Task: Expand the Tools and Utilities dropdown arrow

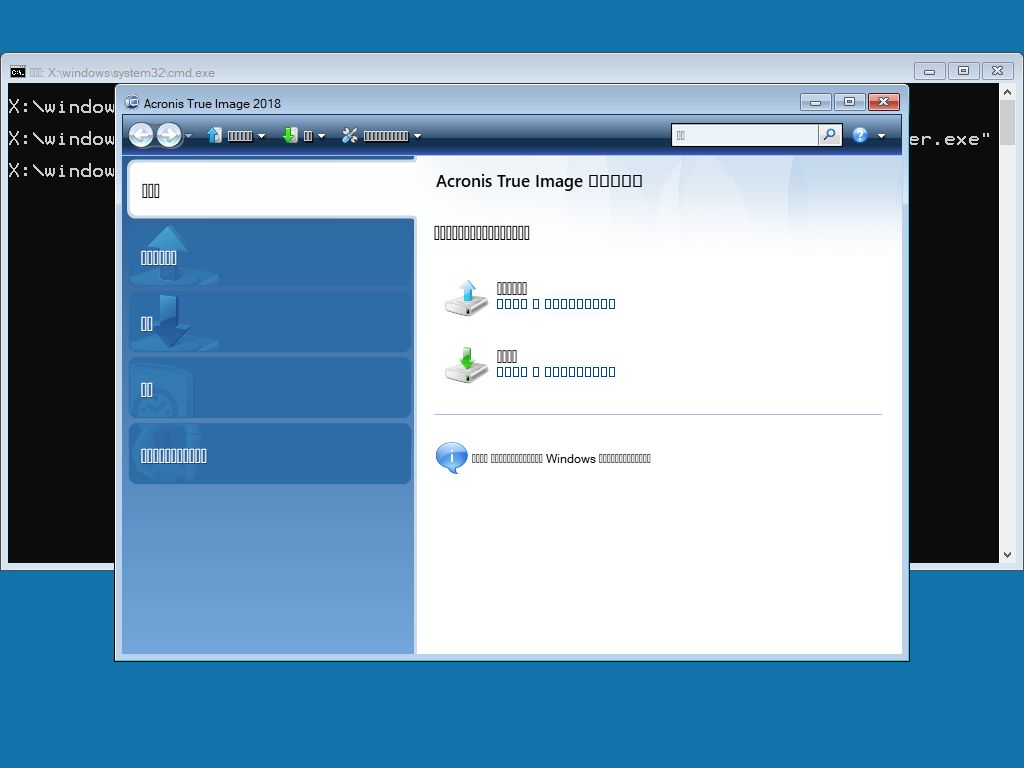Action: point(417,136)
